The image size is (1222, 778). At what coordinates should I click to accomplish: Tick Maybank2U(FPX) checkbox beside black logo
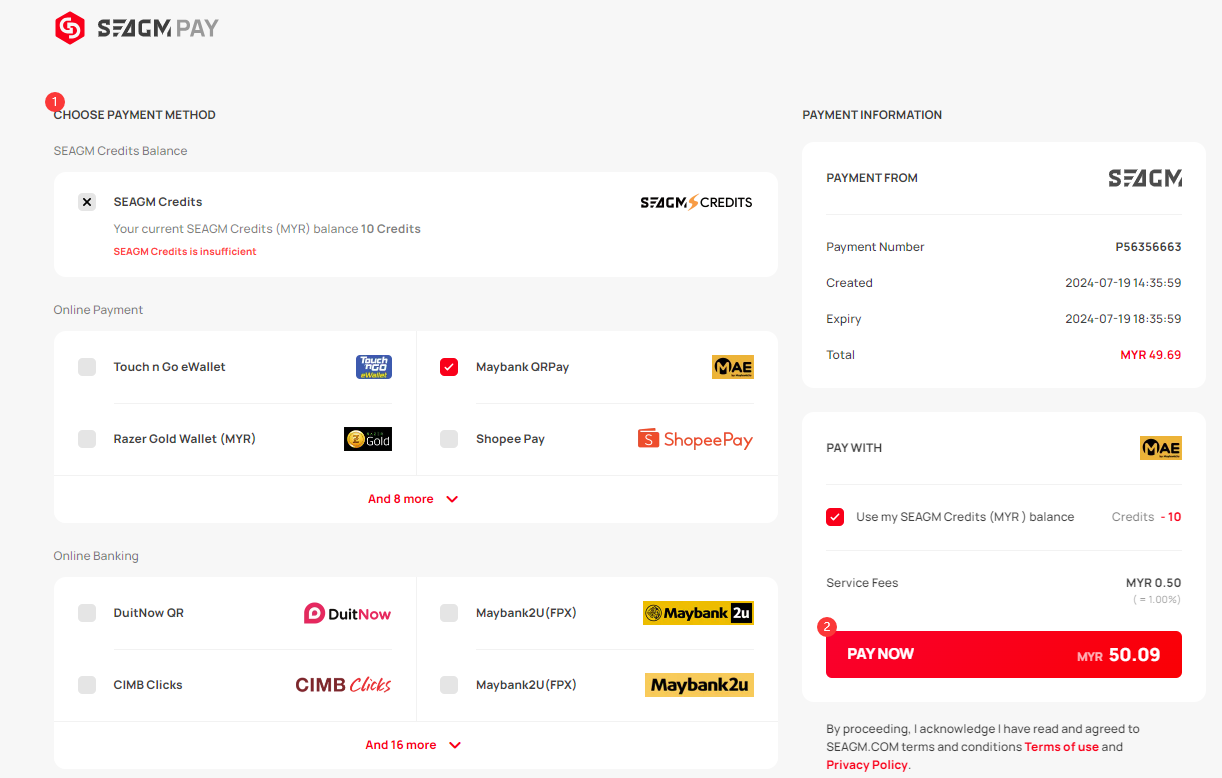pos(449,613)
